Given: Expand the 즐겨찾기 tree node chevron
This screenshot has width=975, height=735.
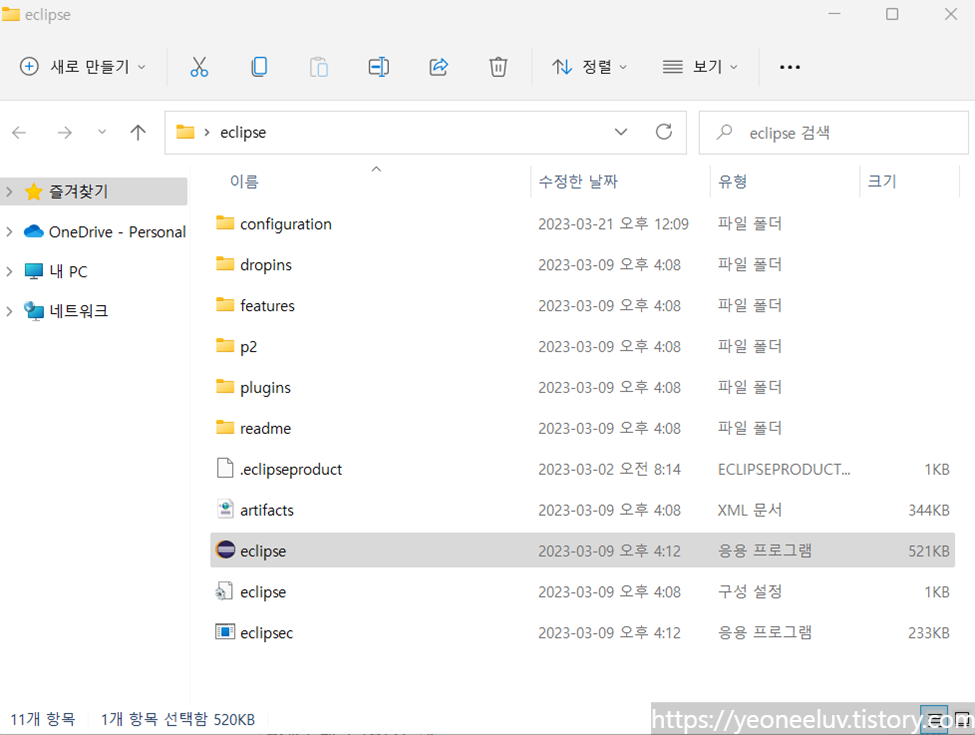Looking at the screenshot, I should click(9, 192).
